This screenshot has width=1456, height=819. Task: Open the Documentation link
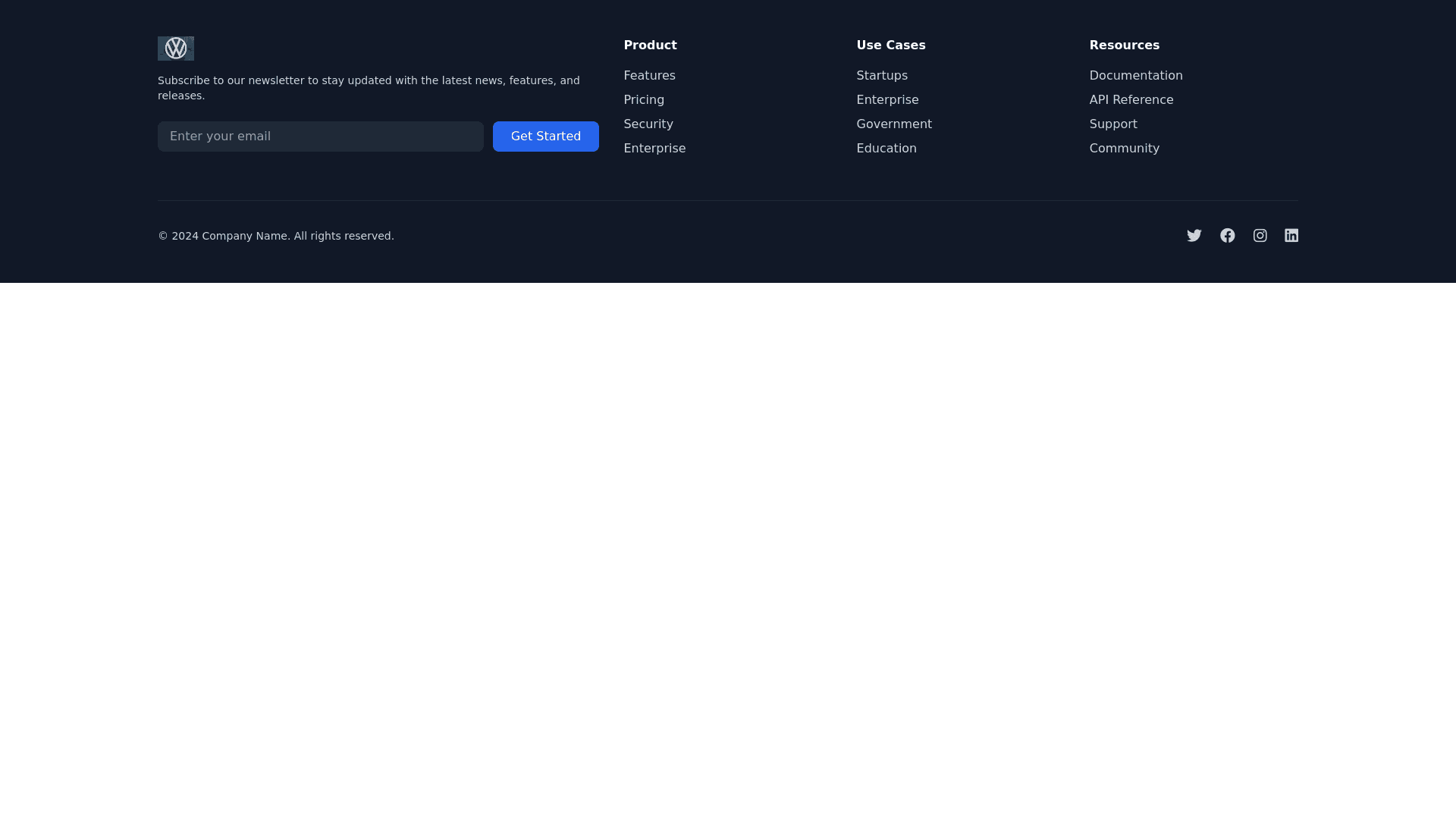point(1135,76)
